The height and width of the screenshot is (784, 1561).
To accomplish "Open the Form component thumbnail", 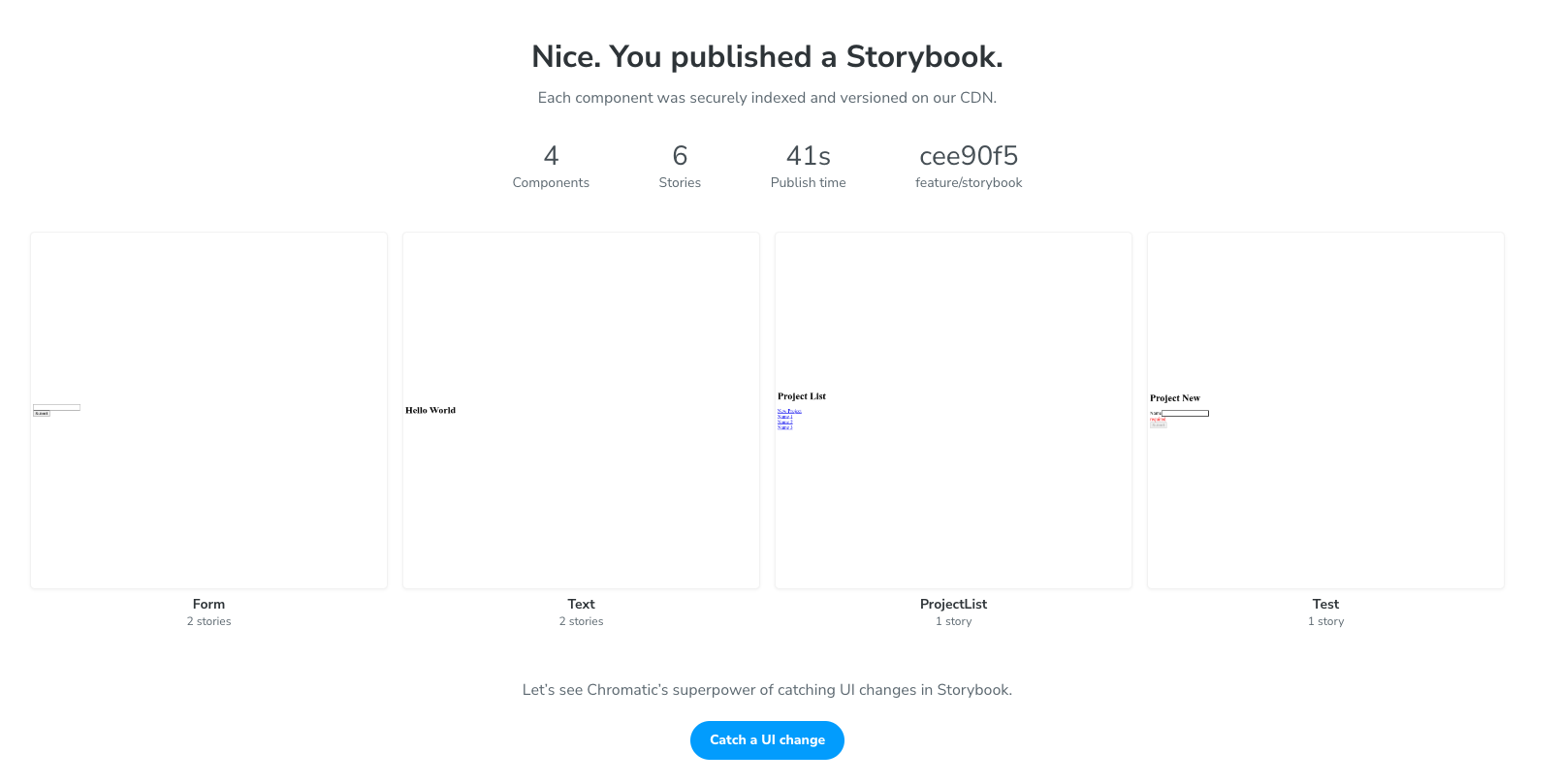I will [208, 410].
